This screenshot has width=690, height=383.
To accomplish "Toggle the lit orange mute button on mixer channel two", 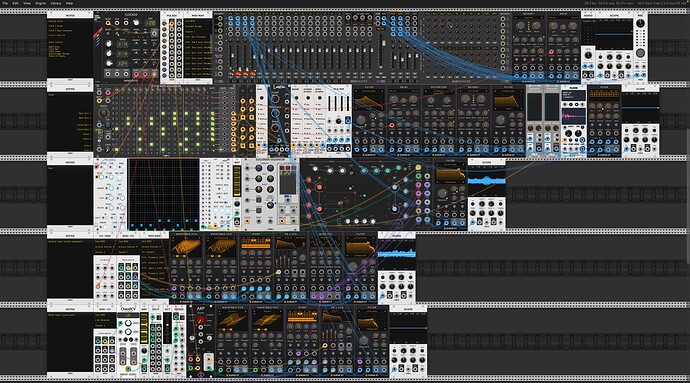I will (x=238, y=74).
